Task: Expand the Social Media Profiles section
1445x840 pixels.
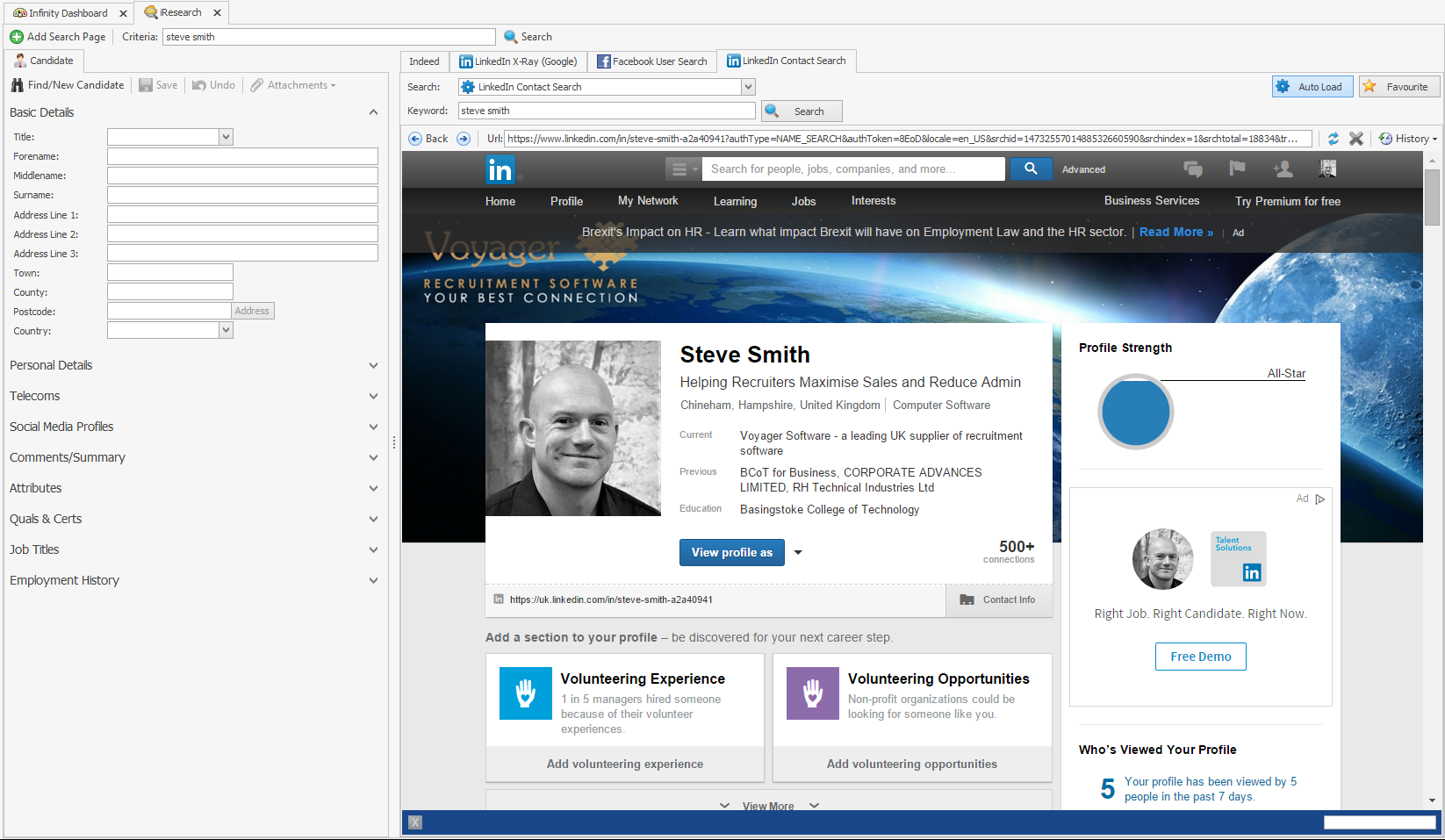Action: 373,427
